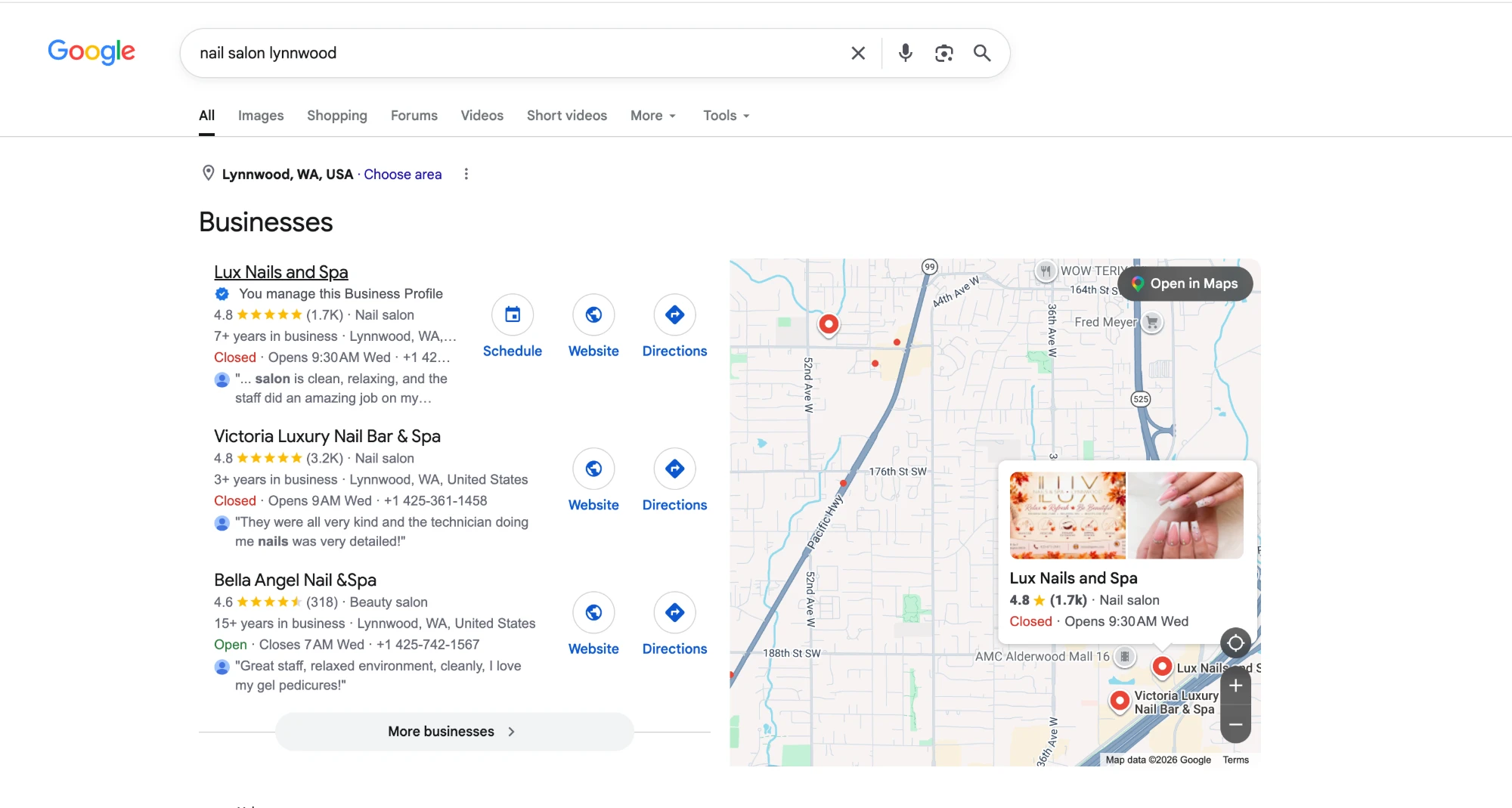Click the WOW TERIYAKI restaurant marker
This screenshot has width=1512, height=808.
coord(1046,271)
